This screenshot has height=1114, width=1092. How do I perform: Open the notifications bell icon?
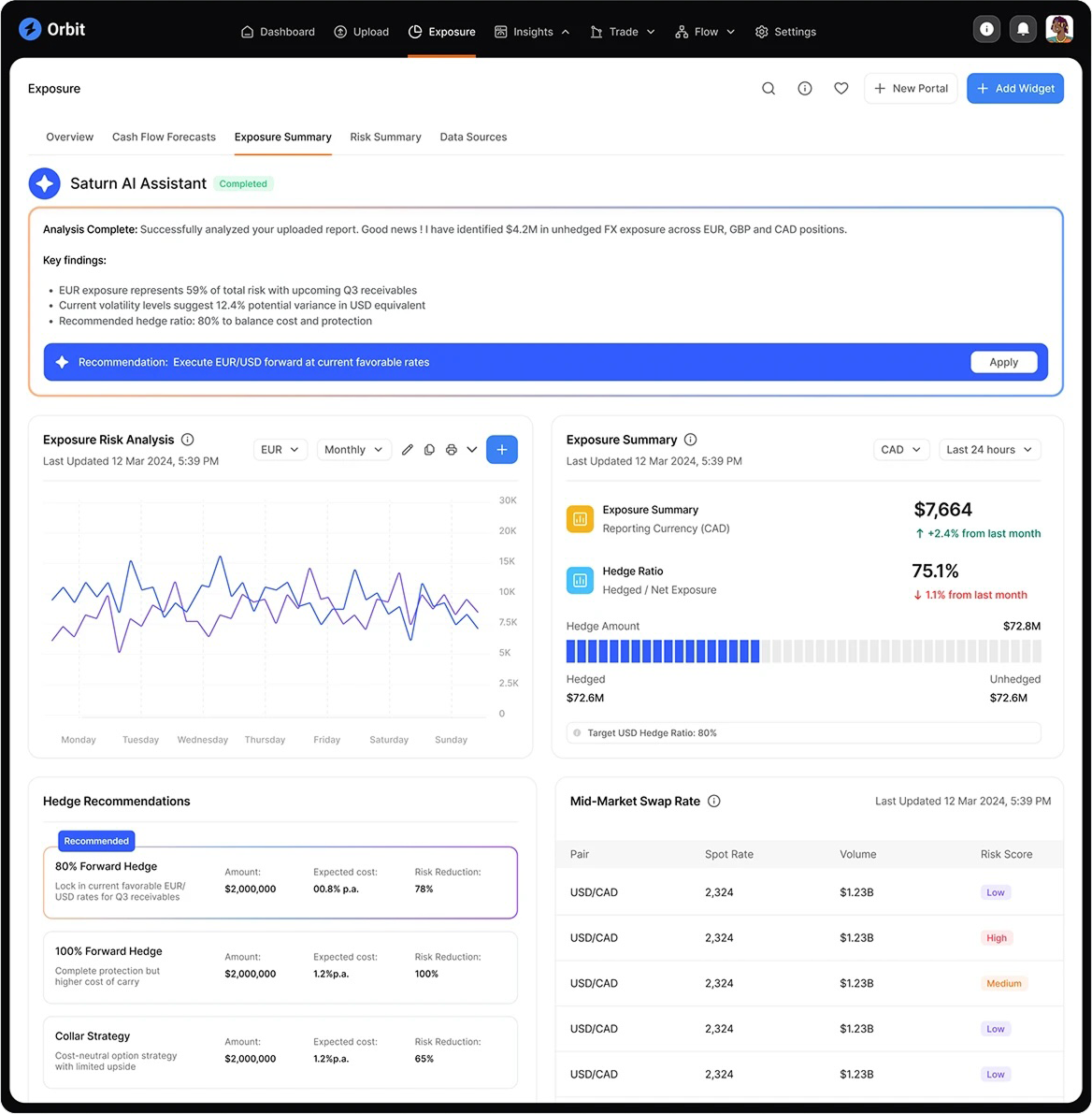coord(1023,30)
